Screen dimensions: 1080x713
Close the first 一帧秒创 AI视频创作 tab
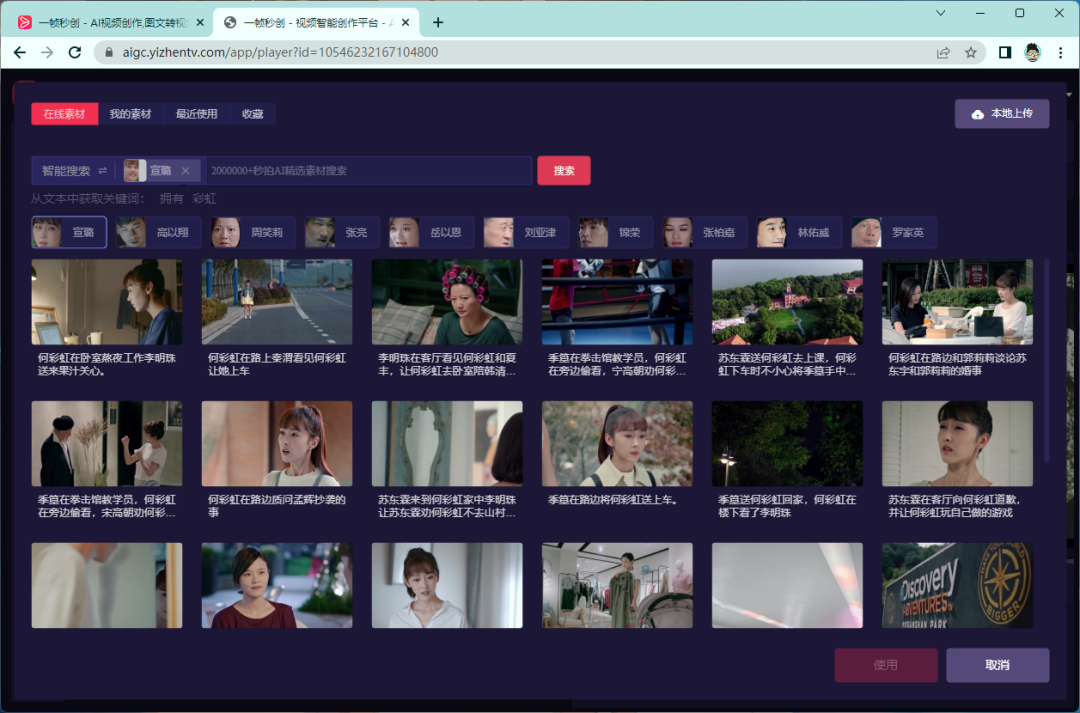tap(200, 23)
